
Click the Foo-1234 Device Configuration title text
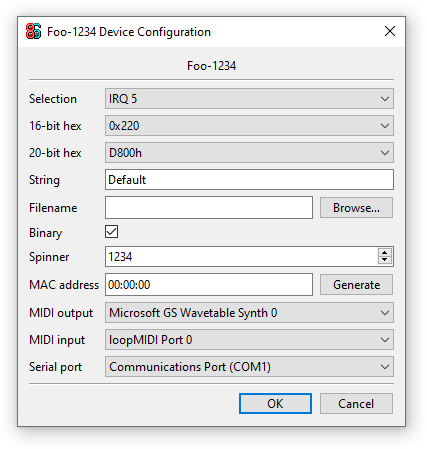pyautogui.click(x=129, y=32)
